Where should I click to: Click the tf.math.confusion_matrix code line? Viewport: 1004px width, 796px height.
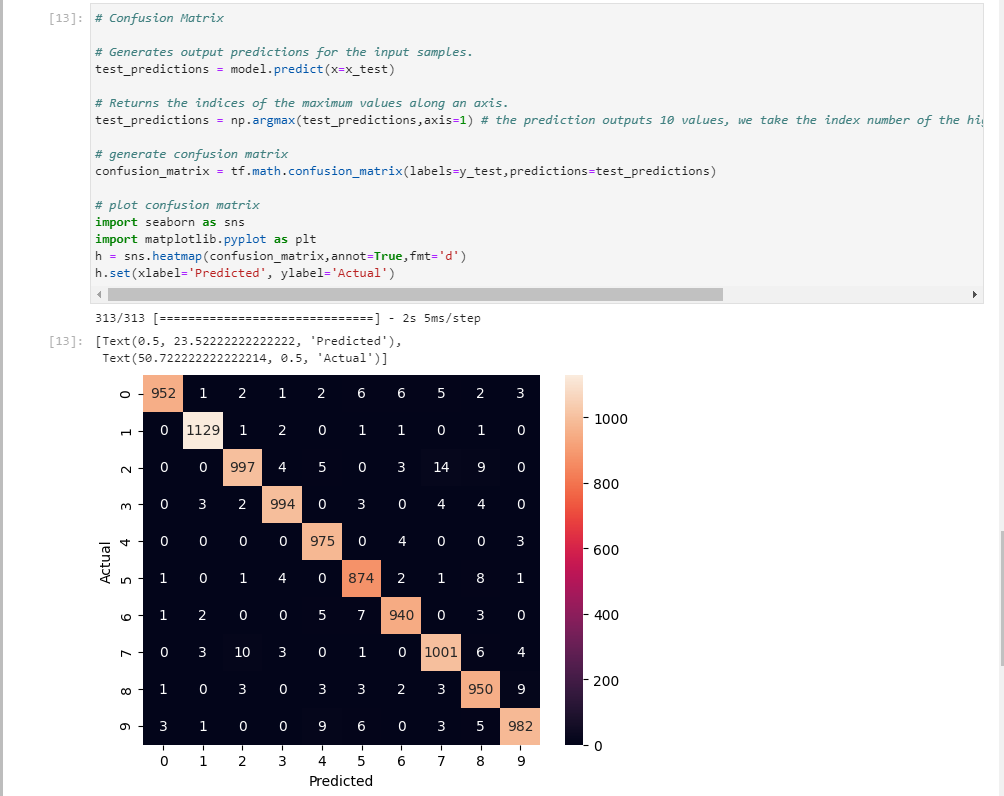tap(405, 172)
